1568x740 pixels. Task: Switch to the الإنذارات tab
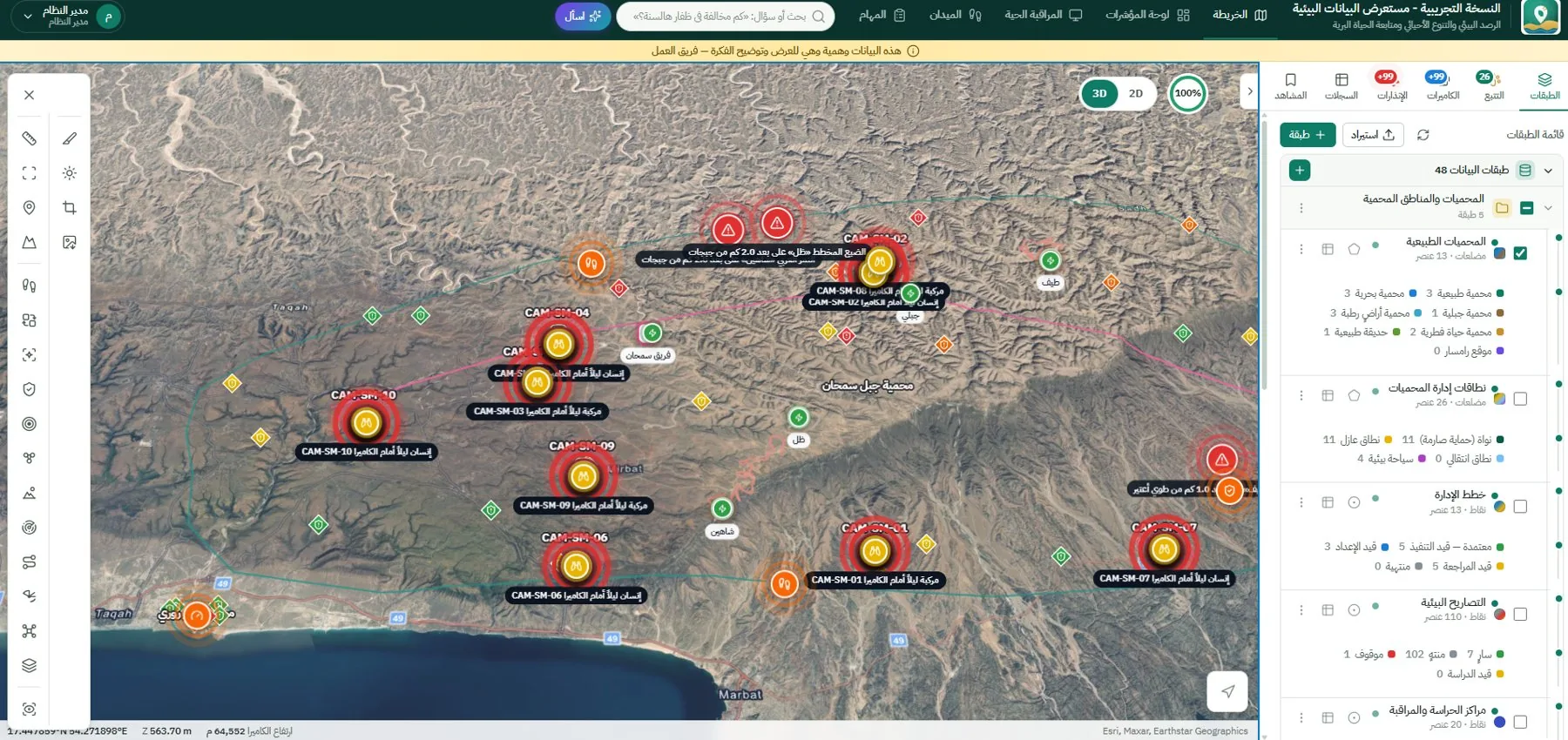point(1392,85)
